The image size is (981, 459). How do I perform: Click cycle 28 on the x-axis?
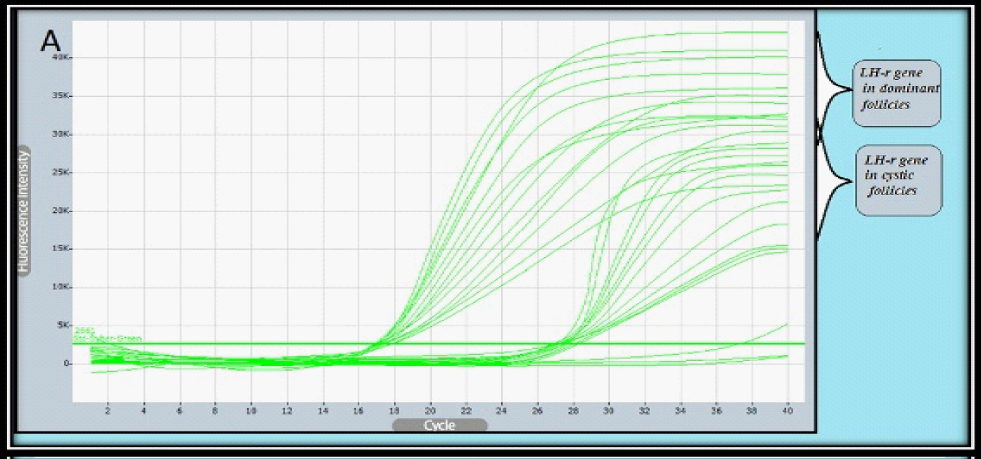pos(573,410)
